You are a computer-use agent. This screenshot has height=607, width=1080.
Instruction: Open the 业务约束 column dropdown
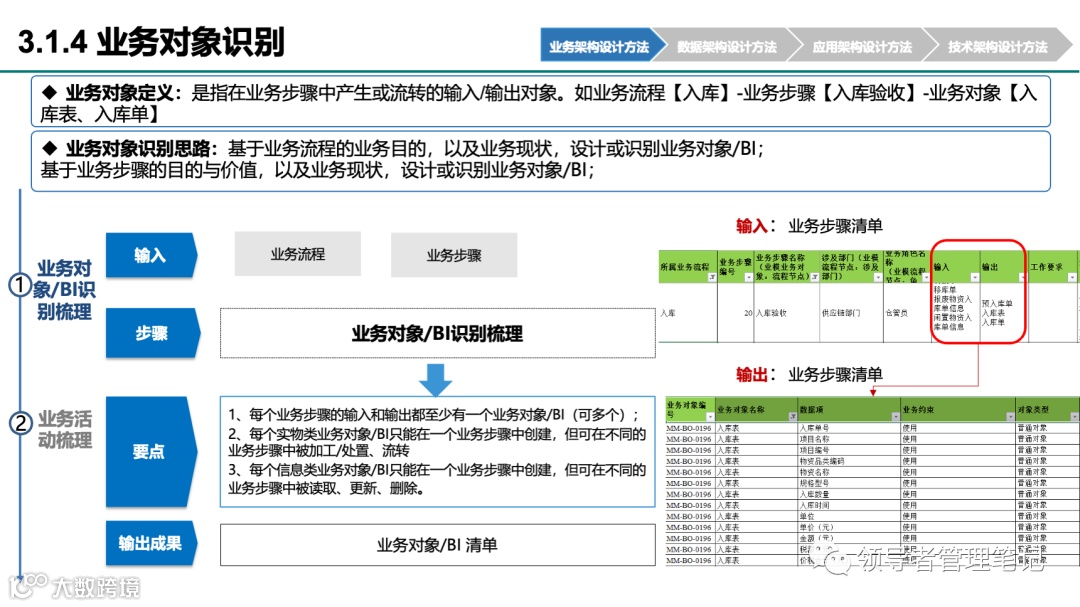coord(1010,417)
